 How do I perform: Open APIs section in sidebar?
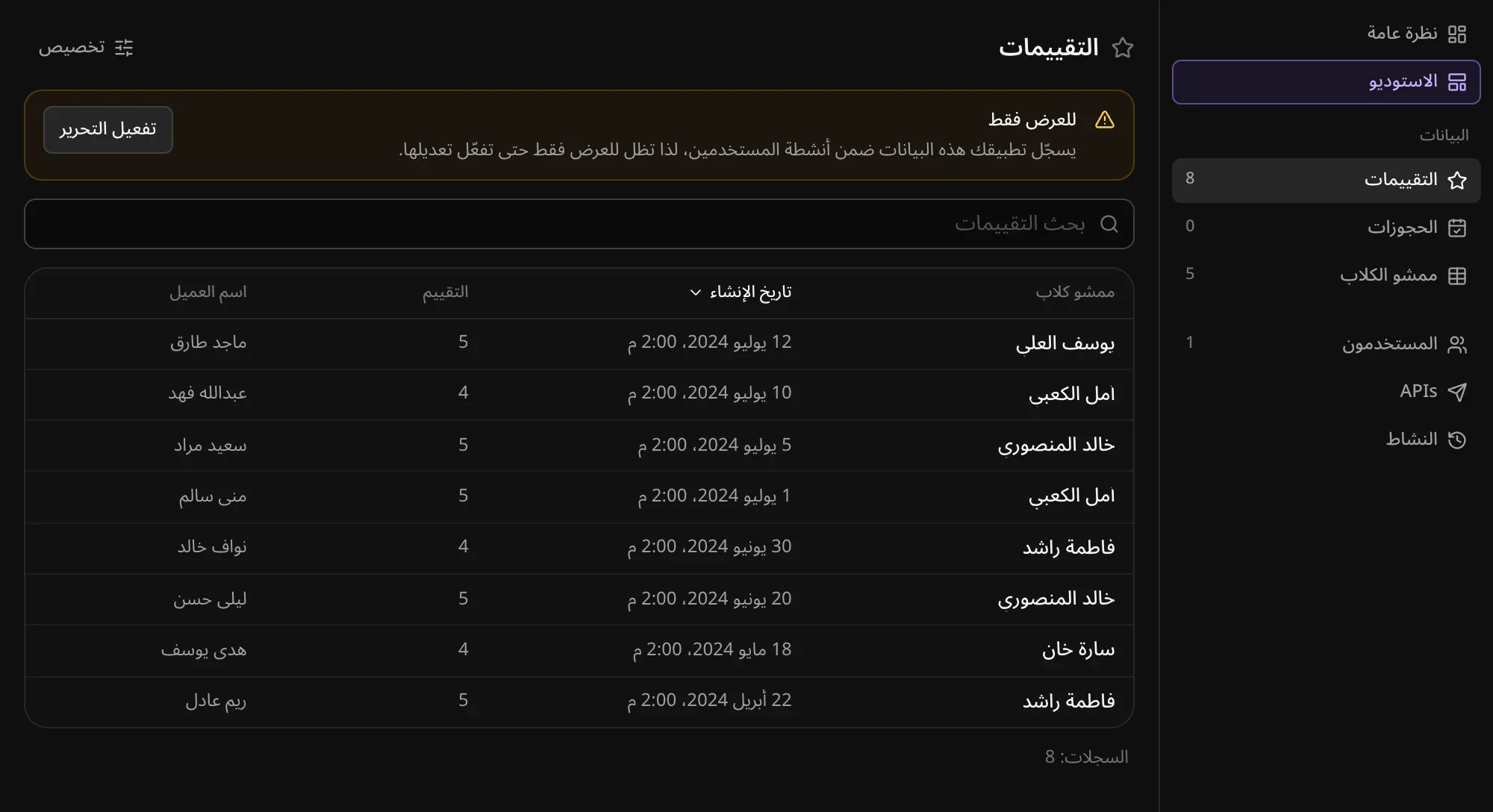(1326, 392)
